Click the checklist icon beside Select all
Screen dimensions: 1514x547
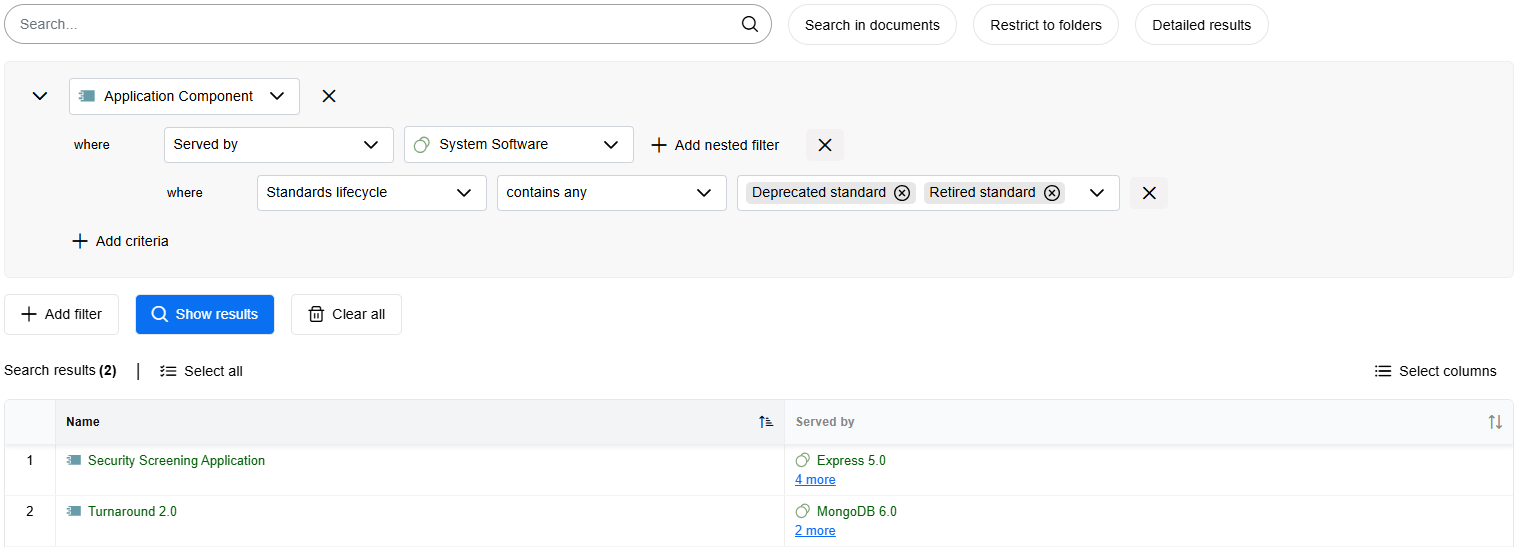pyautogui.click(x=168, y=371)
